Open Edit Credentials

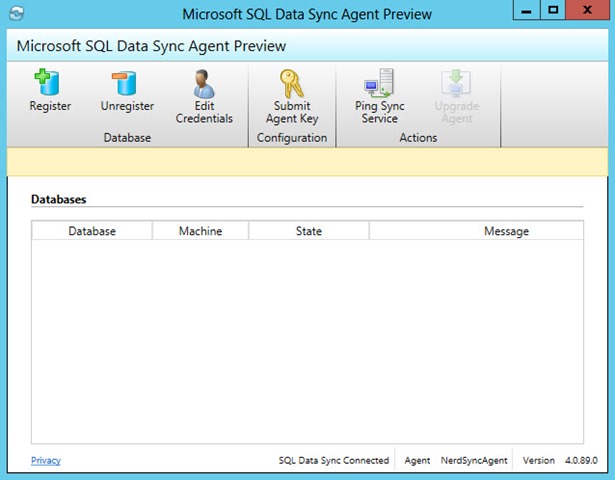(204, 96)
